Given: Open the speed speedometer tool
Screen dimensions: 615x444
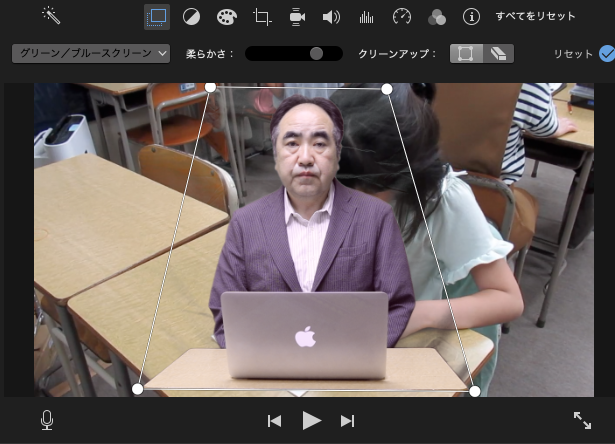Looking at the screenshot, I should pos(402,17).
